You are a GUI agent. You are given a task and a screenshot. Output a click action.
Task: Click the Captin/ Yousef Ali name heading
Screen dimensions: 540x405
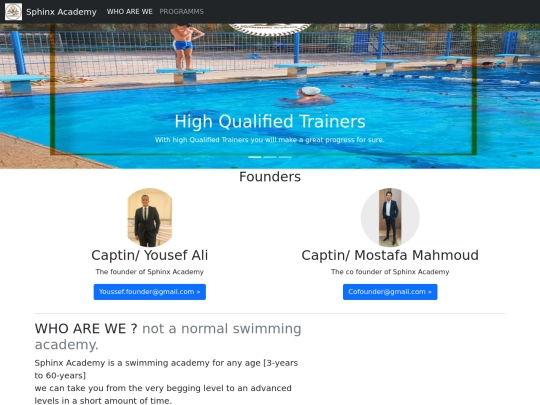pos(150,255)
